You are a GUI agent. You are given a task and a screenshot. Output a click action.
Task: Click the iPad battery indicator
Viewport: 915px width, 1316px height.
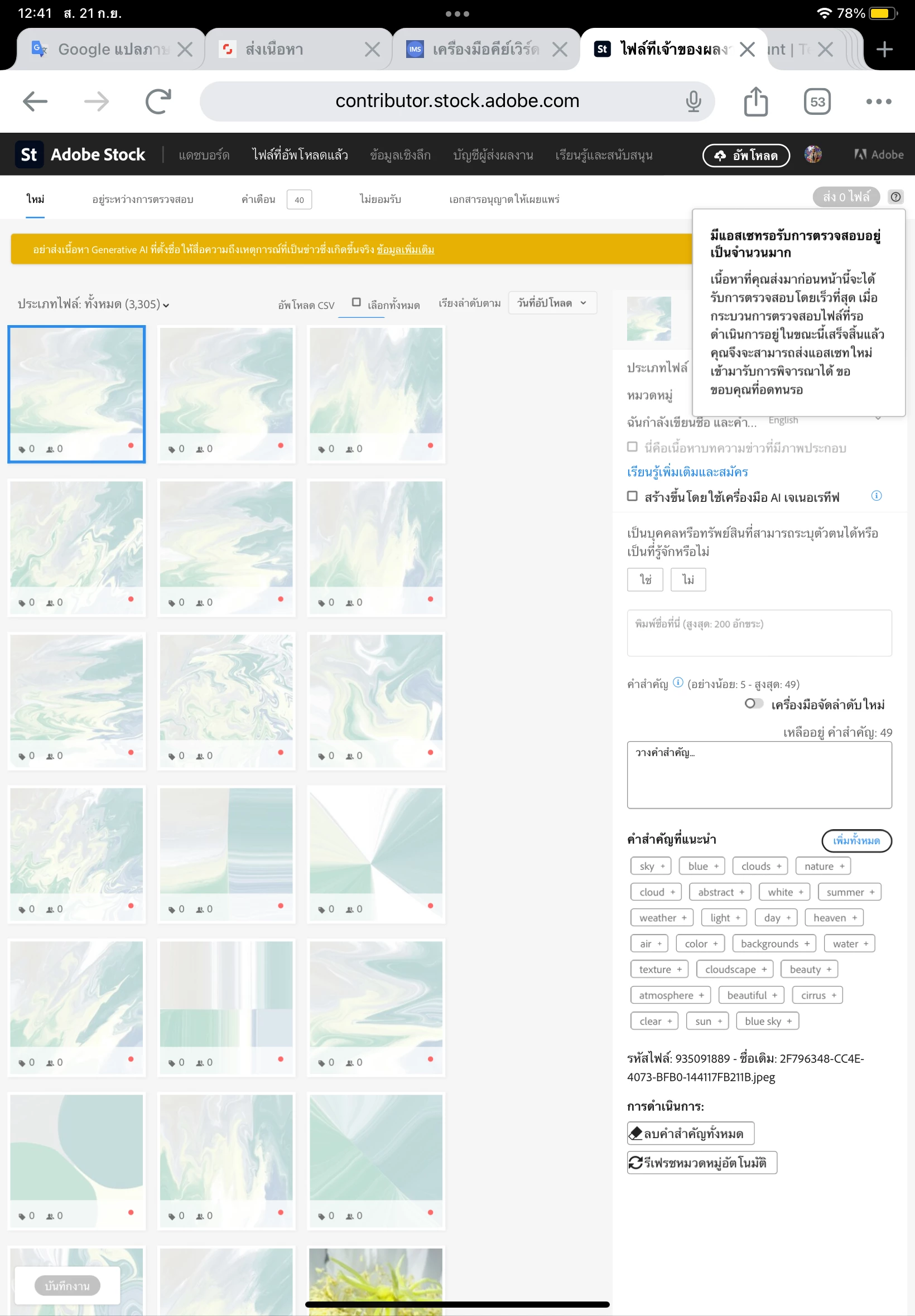pyautogui.click(x=883, y=13)
